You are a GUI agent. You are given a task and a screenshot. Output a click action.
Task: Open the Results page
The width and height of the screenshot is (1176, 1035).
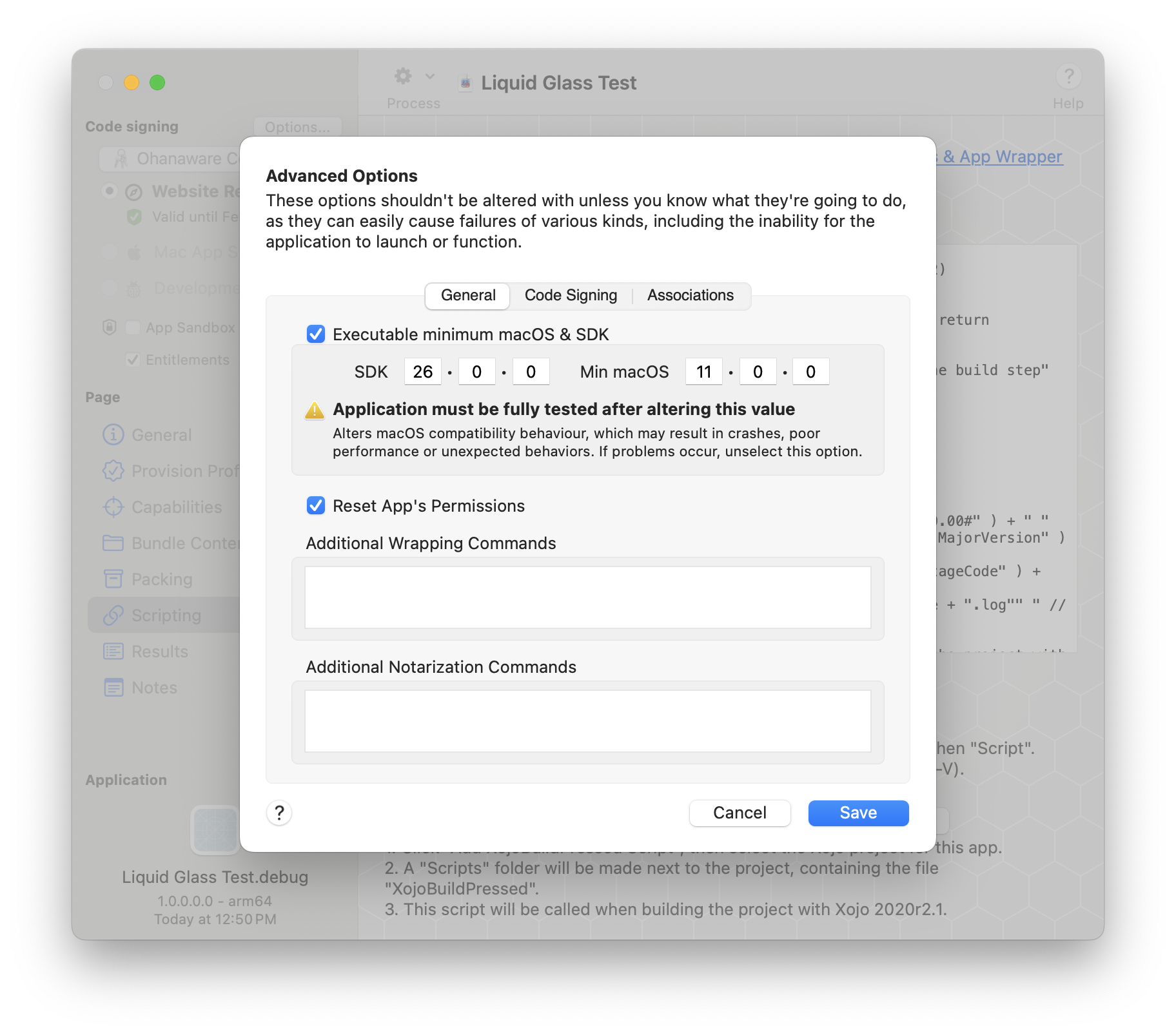164,652
